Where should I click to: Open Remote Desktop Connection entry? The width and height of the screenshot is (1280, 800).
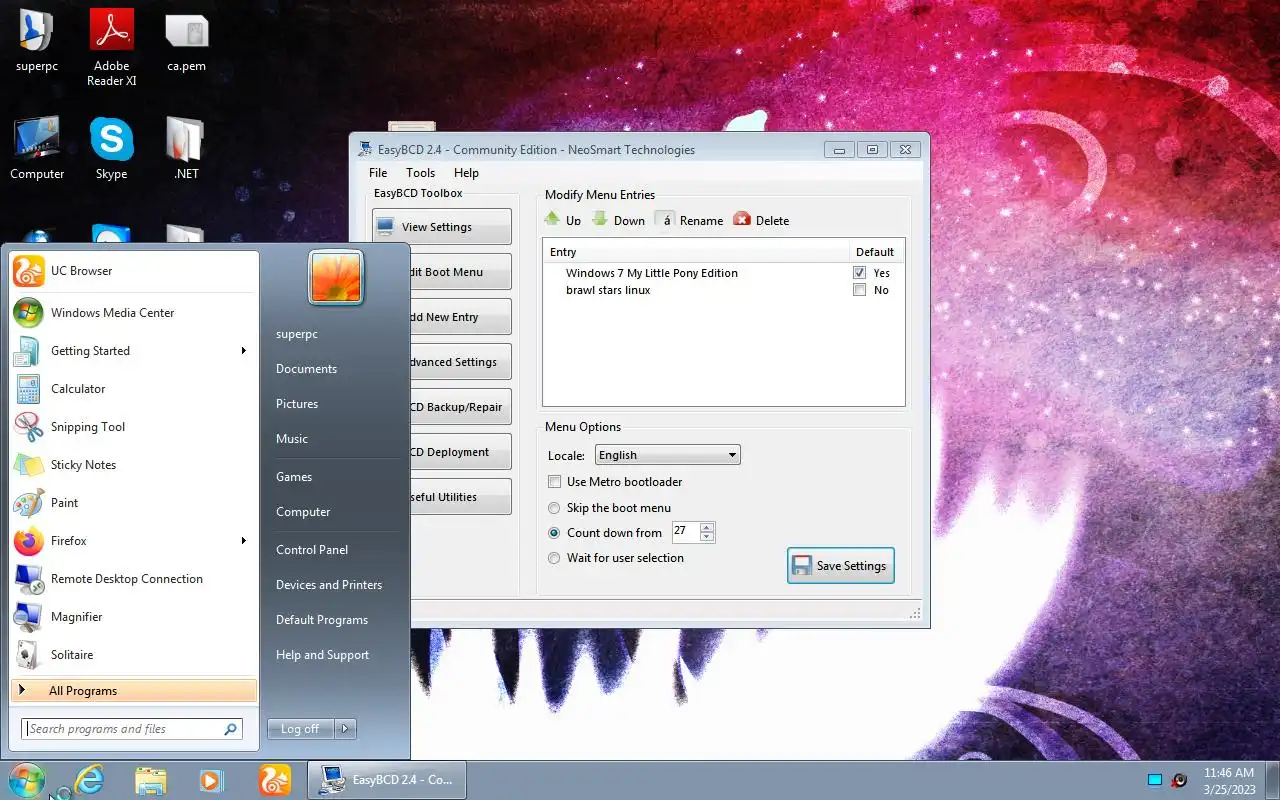click(133, 579)
